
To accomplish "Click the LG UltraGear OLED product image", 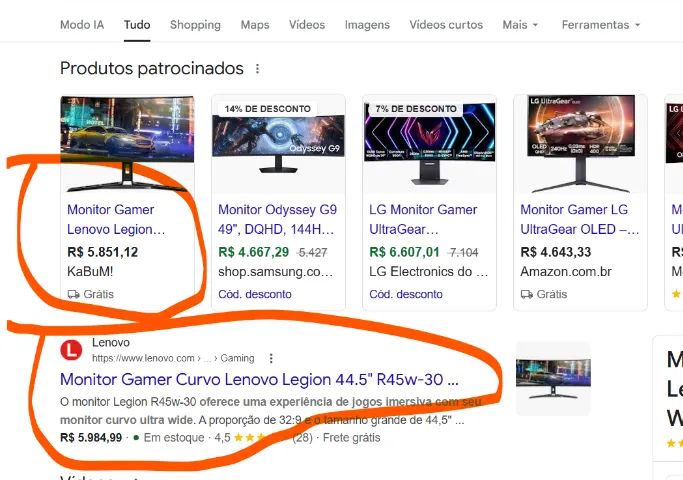I will point(580,144).
